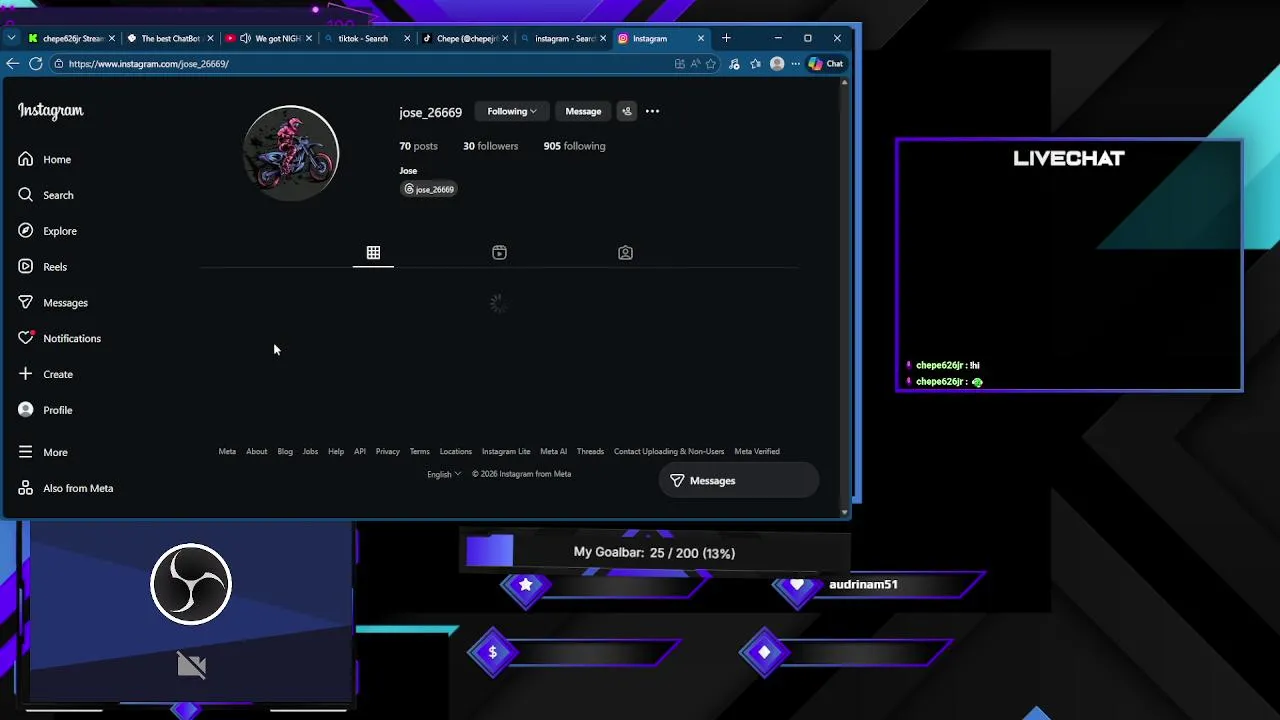Open the API footer link
This screenshot has width=1280, height=720.
click(x=360, y=451)
